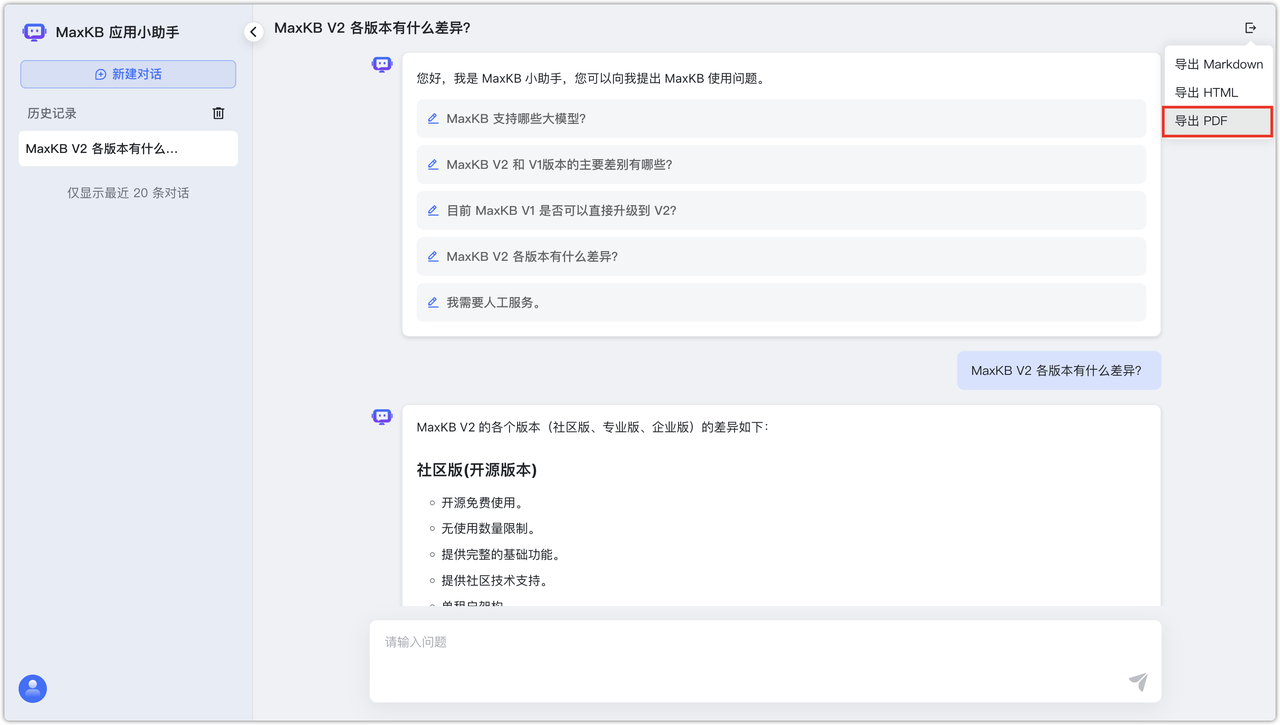The height and width of the screenshot is (725, 1280).
Task: Click the bullet text 无使用数量限制。
Action: click(489, 528)
